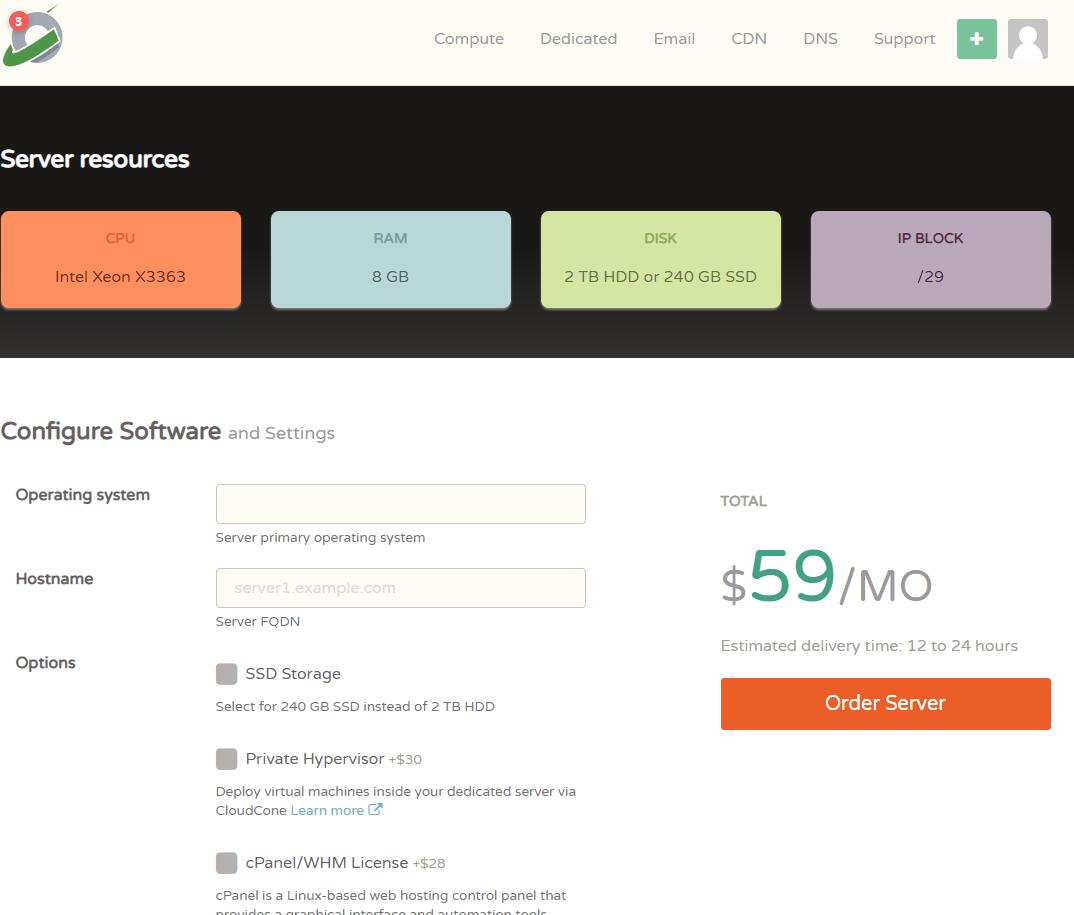Viewport: 1074px width, 915px height.
Task: Click the 'Server FQDN' hint text
Action: [258, 621]
